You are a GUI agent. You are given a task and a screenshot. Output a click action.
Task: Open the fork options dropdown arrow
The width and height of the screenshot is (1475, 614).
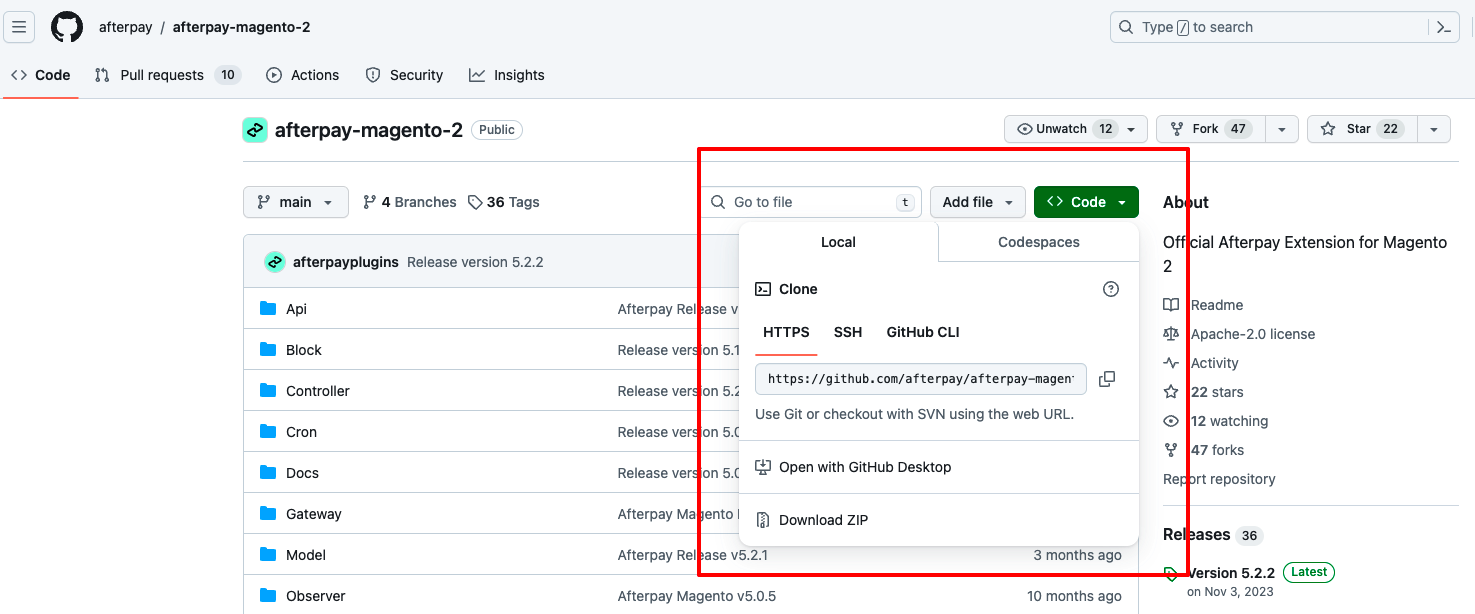1282,129
